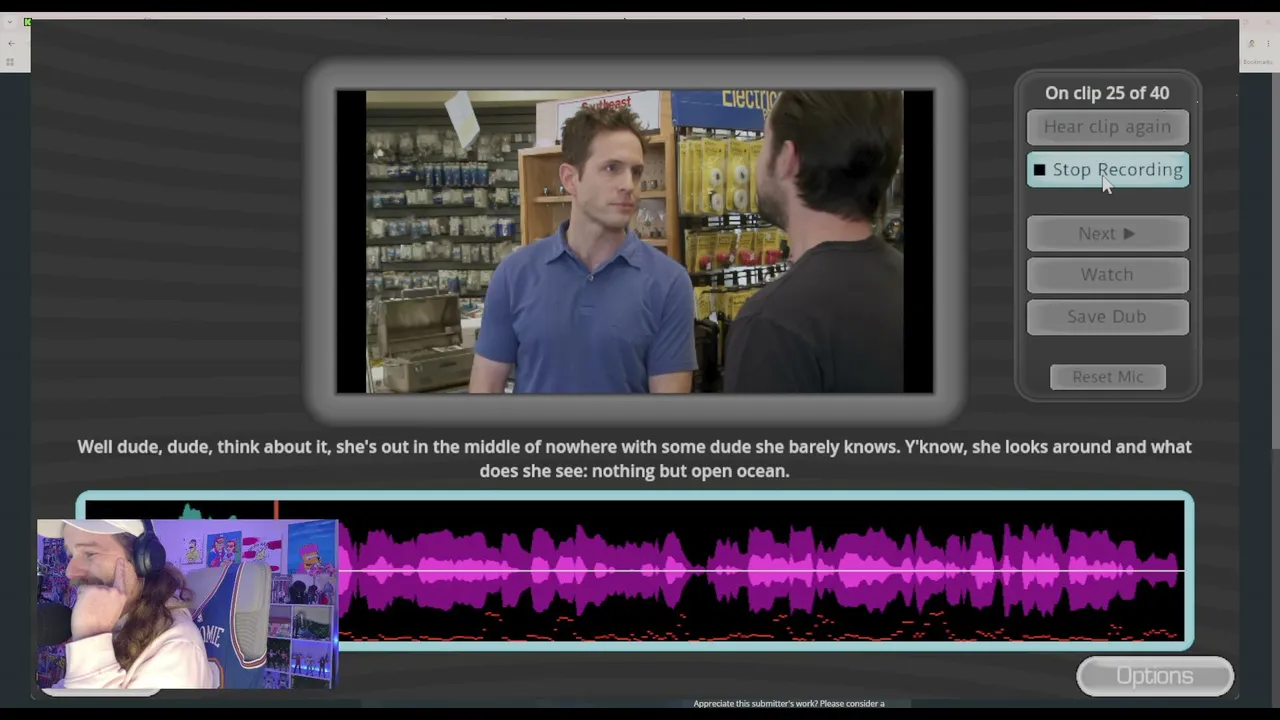This screenshot has width=1280, height=720.
Task: Click the browser back arrow
Action: tap(10, 43)
